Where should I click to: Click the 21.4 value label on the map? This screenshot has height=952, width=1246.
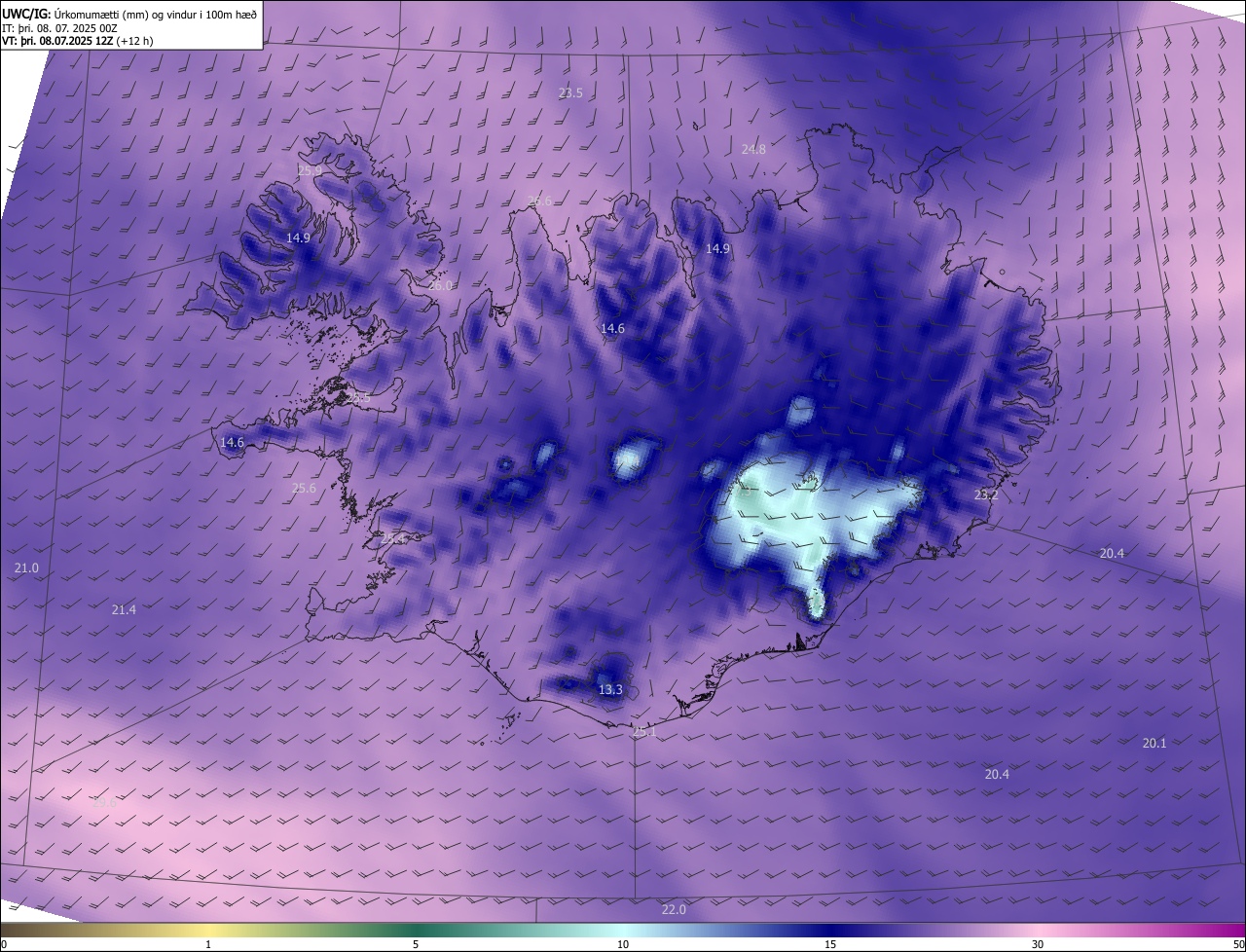coord(124,610)
